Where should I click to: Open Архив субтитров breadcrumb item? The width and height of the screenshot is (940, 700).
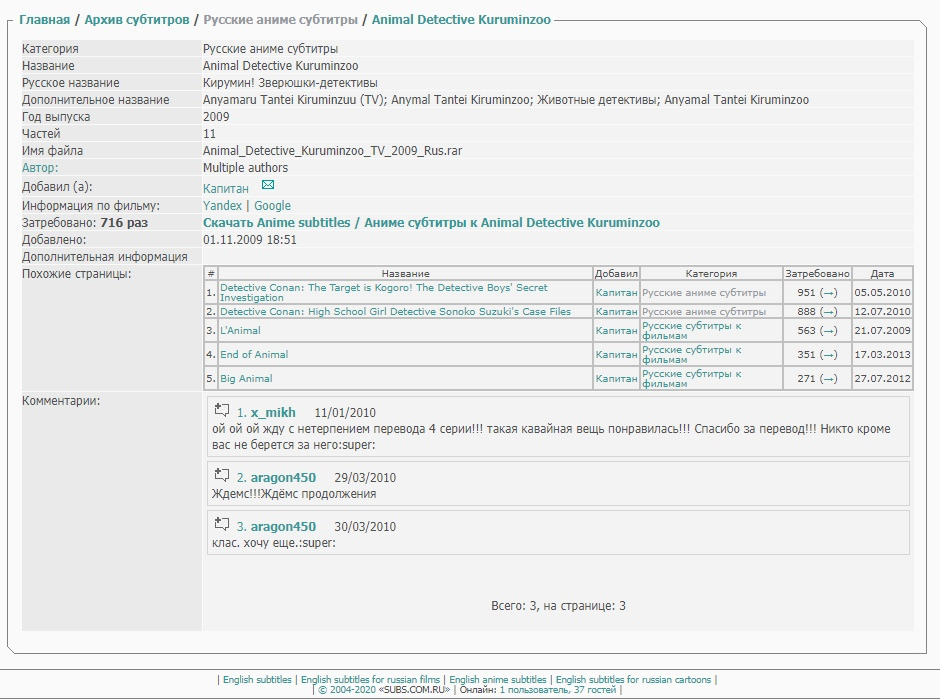point(137,20)
